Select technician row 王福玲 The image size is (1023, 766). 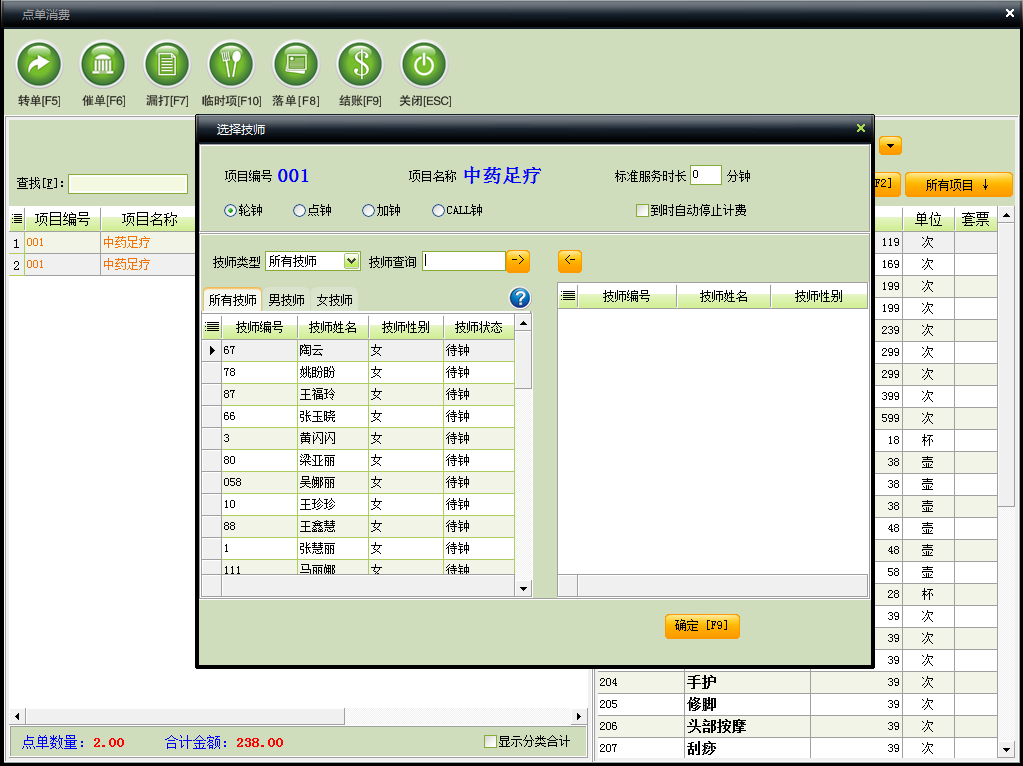pos(358,395)
